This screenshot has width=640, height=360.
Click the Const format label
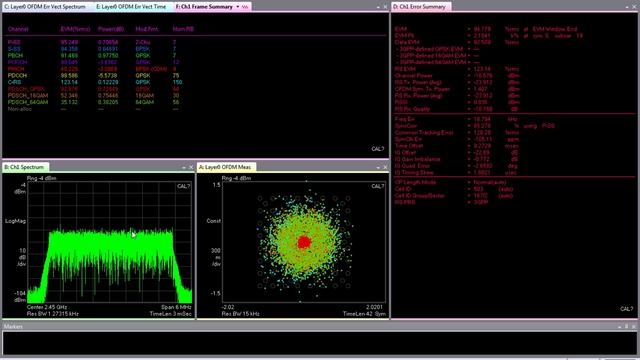213,221
